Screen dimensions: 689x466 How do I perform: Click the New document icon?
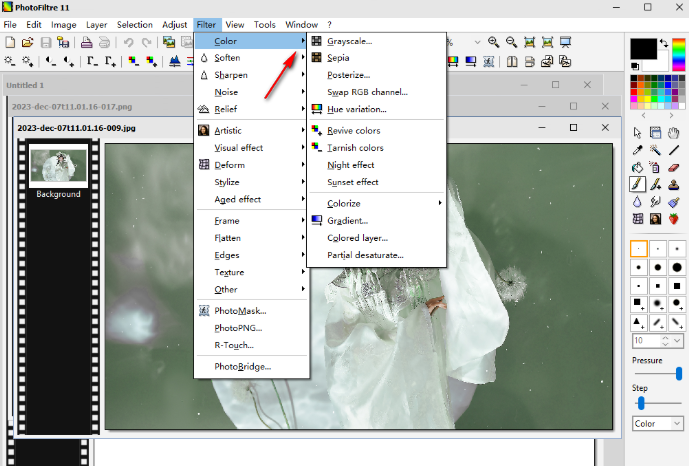click(10, 42)
